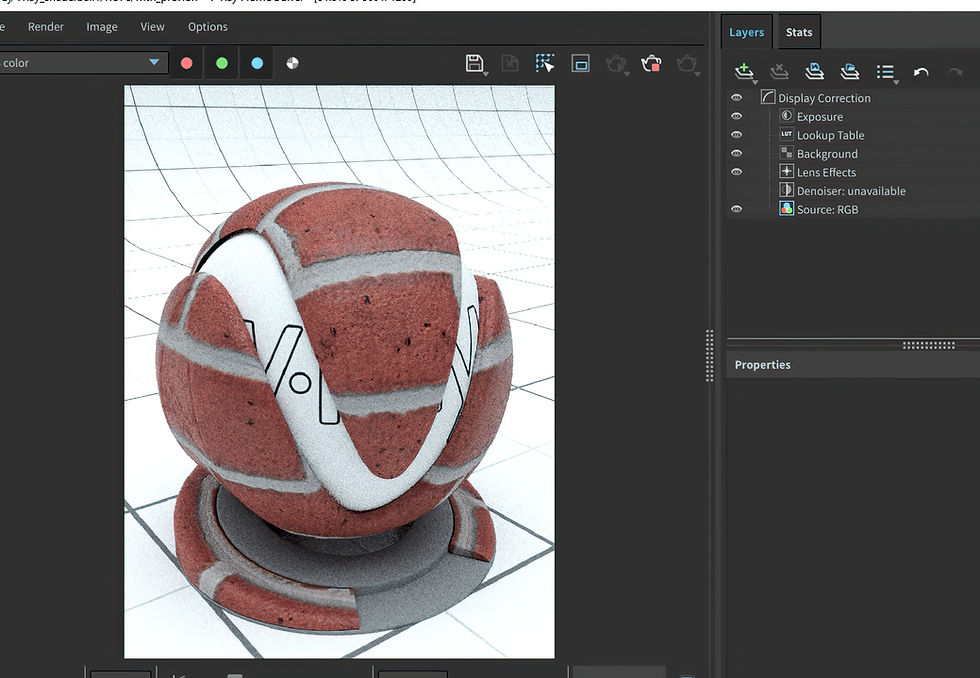Viewport: 980px width, 678px height.
Task: Click the save image icon
Action: pos(475,62)
